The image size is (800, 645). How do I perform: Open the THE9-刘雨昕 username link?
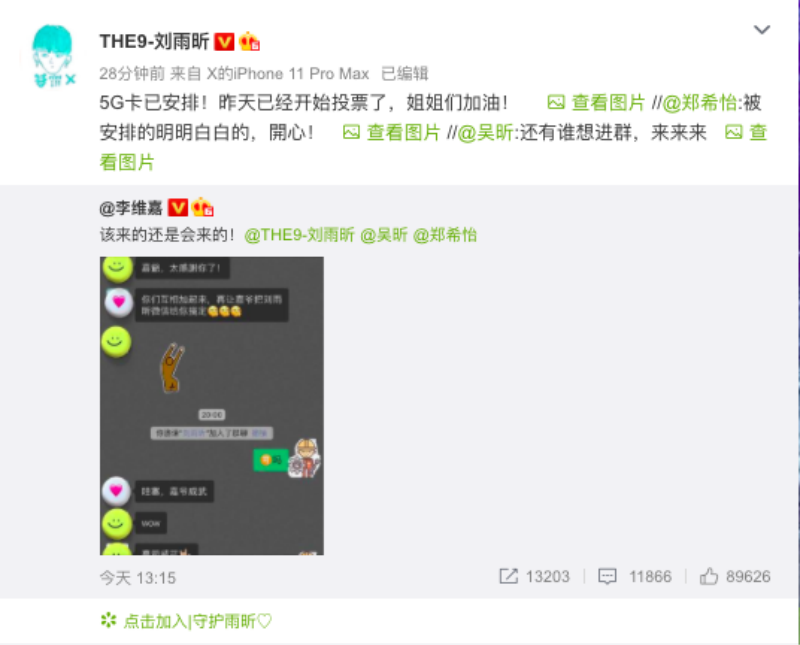[x=155, y=41]
